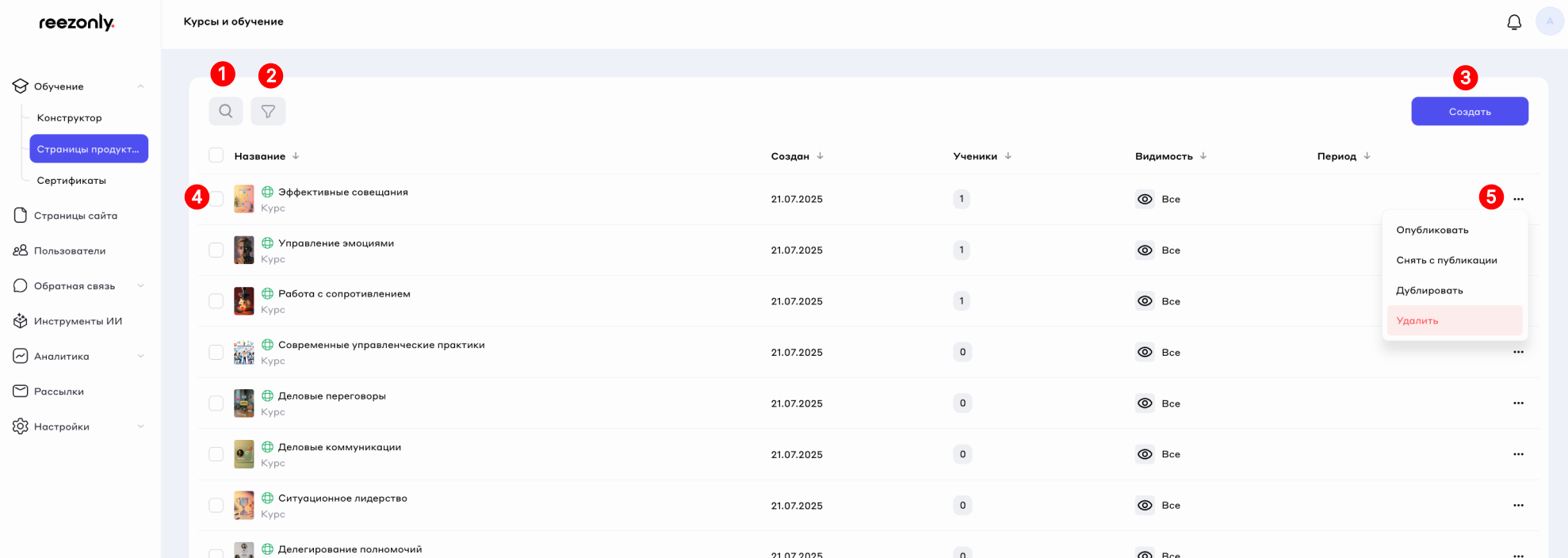Viewport: 1568px width, 558px height.
Task: Select checkbox for Деловые коммуникации course
Action: (x=216, y=454)
